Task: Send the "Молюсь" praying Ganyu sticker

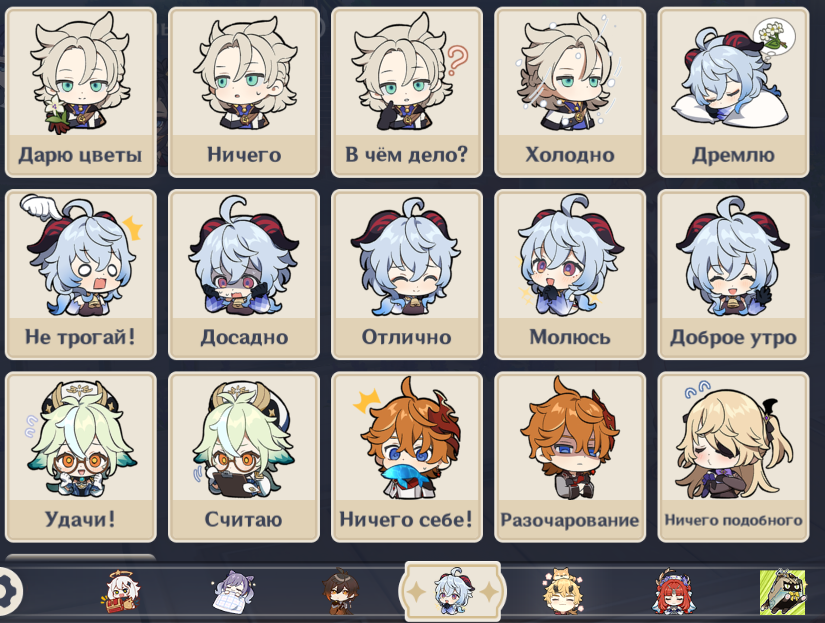Action: pos(570,275)
